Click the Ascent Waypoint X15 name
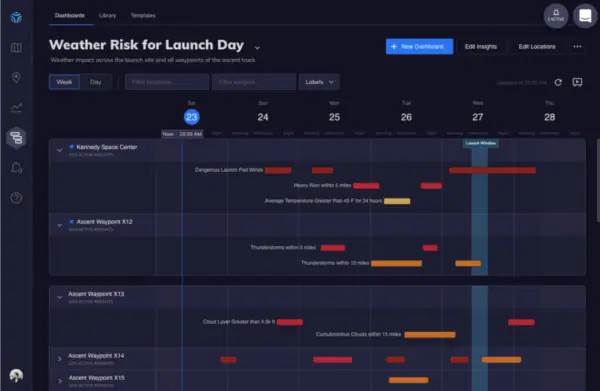 (96, 378)
